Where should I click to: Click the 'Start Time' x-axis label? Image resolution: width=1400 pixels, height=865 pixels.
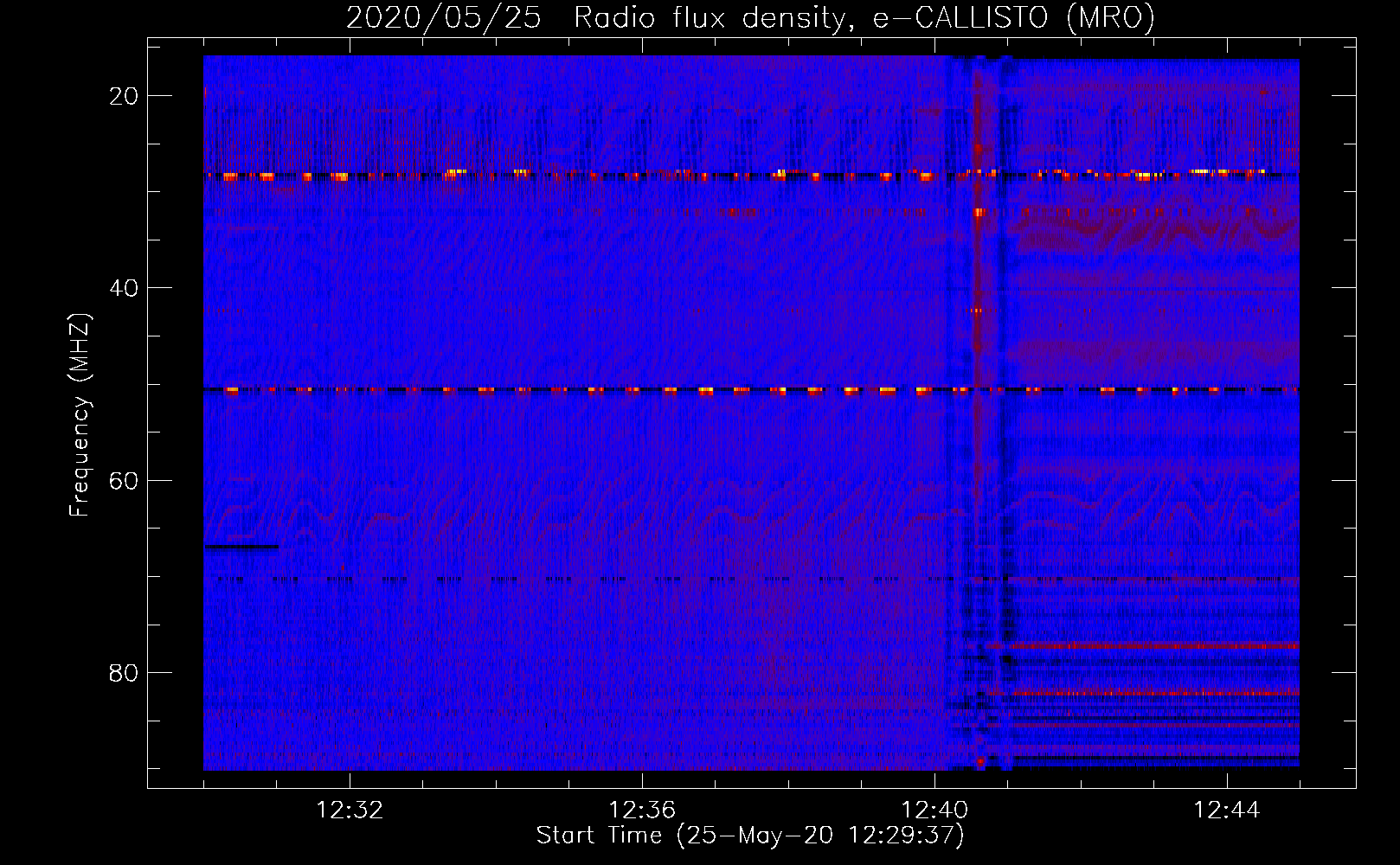[750, 836]
